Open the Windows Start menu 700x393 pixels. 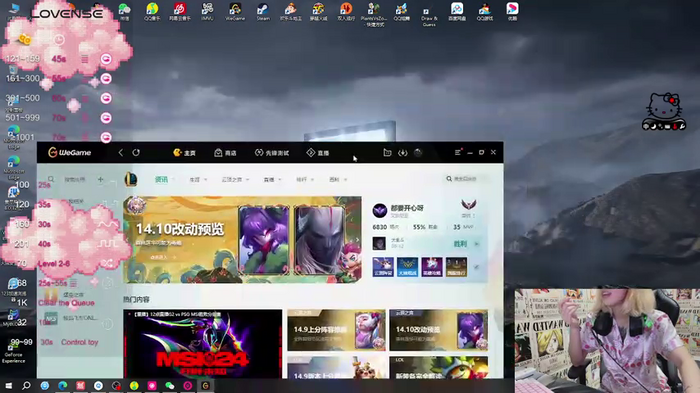point(8,385)
